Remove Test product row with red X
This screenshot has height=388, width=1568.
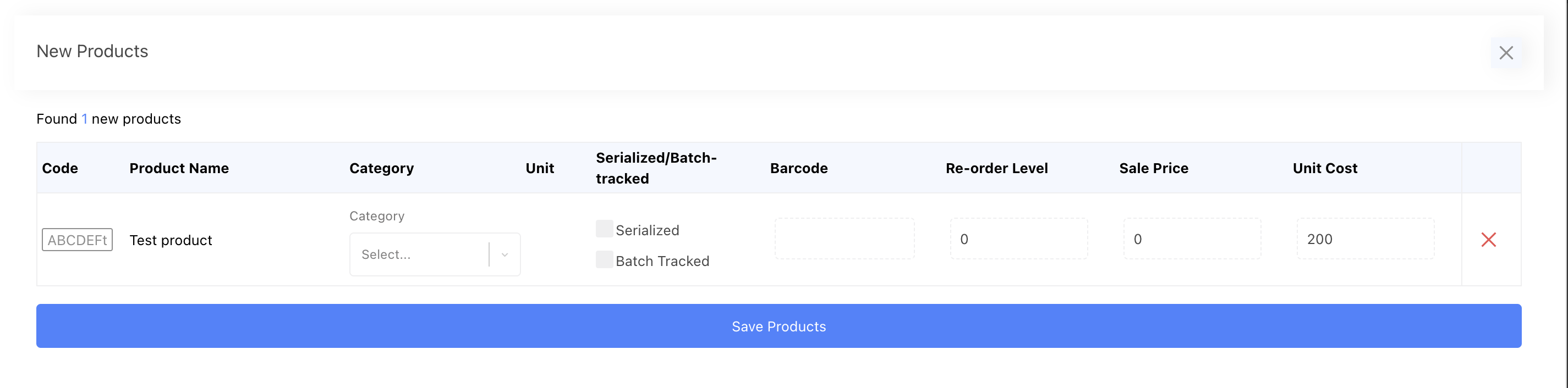pos(1488,240)
